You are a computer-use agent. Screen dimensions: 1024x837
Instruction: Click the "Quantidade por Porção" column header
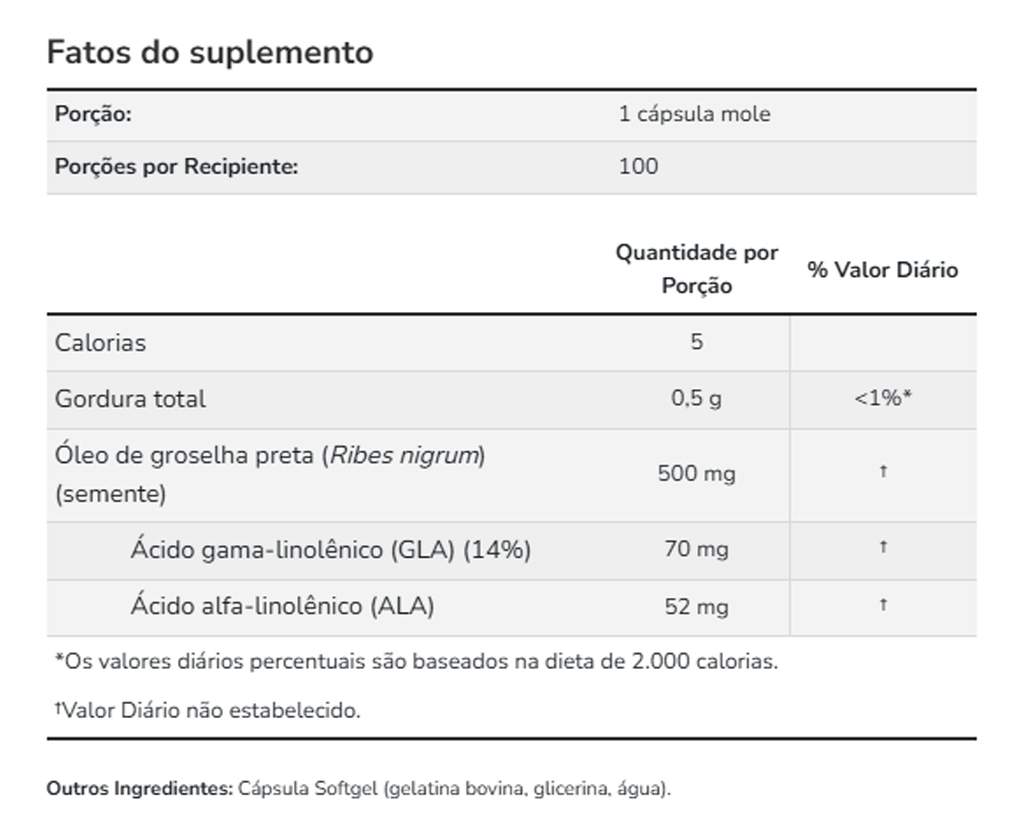click(696, 269)
